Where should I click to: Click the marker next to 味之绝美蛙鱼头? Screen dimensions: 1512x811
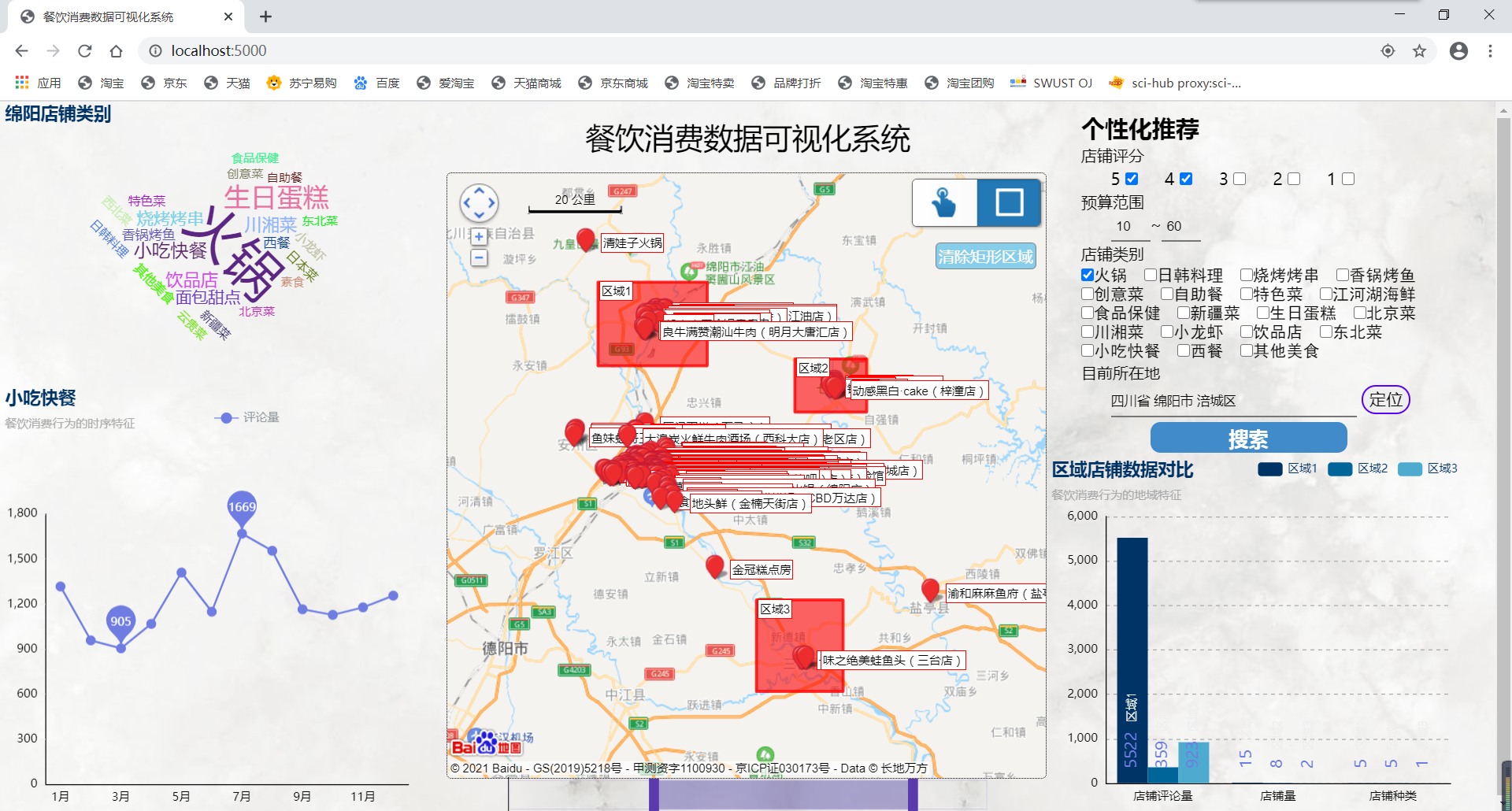pos(804,657)
